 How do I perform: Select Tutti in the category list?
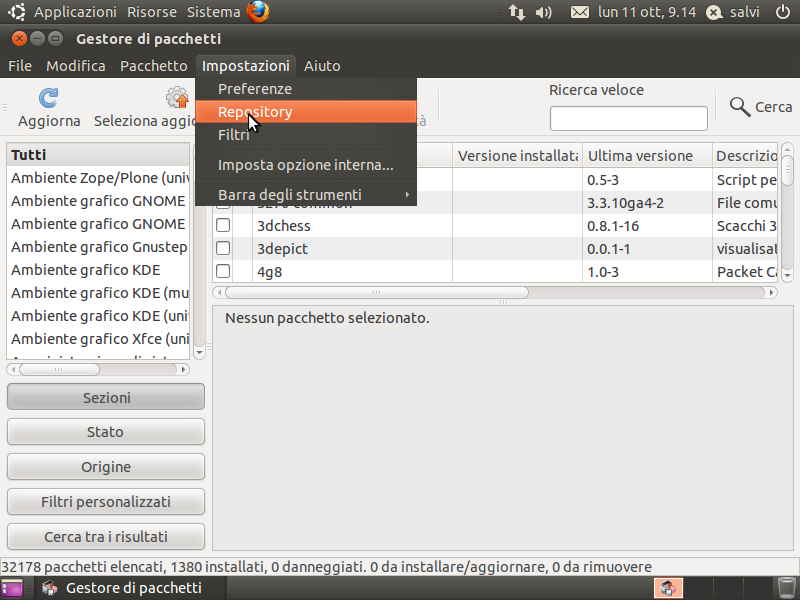click(x=98, y=155)
